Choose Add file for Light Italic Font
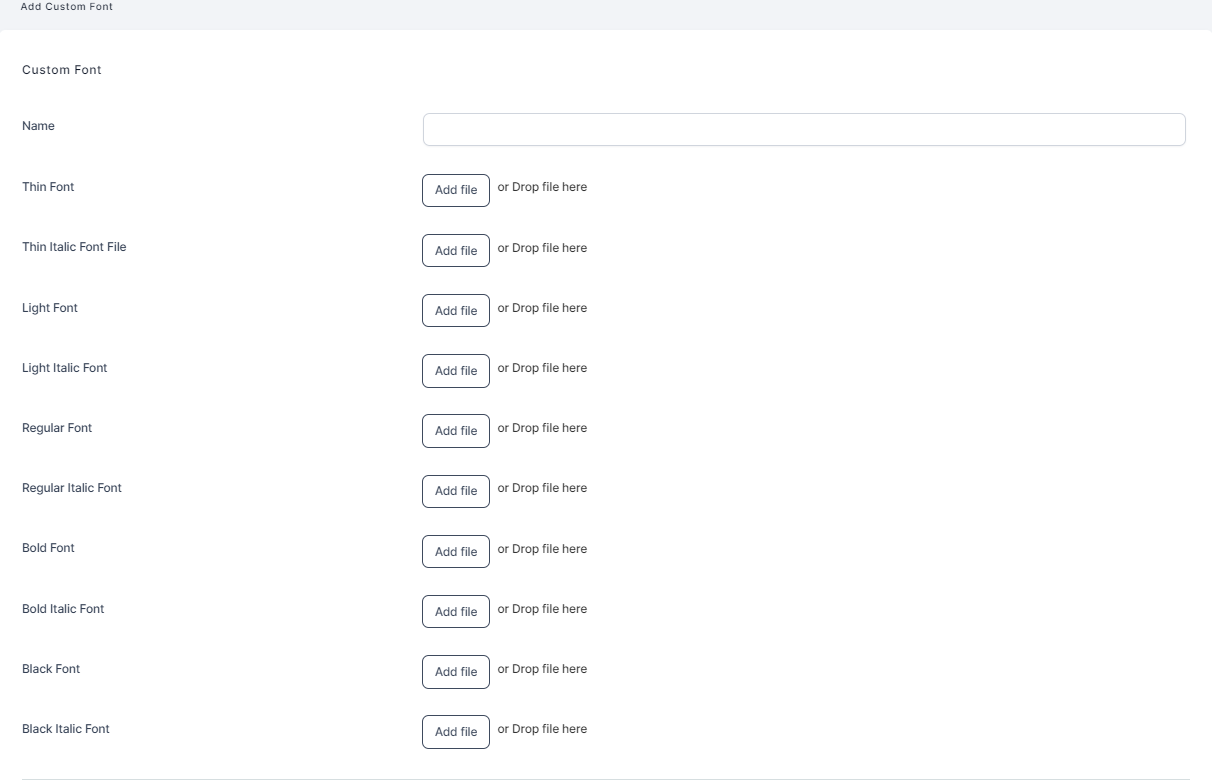This screenshot has width=1212, height=780. pos(455,371)
